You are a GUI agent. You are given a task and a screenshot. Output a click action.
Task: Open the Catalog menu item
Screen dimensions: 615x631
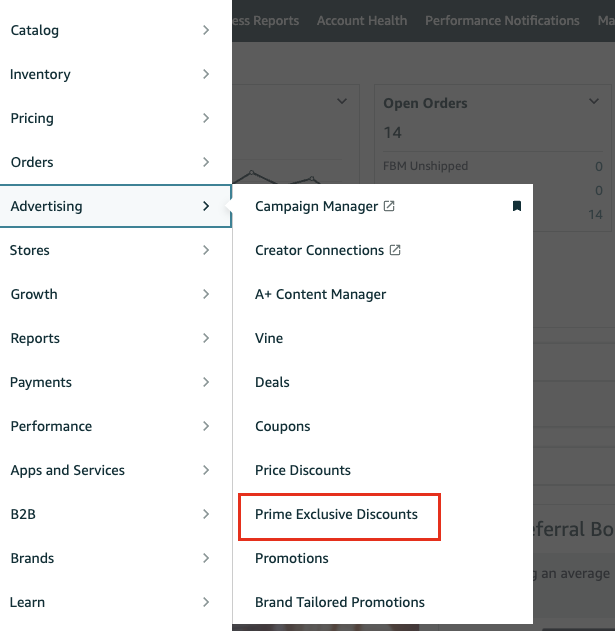coord(35,30)
